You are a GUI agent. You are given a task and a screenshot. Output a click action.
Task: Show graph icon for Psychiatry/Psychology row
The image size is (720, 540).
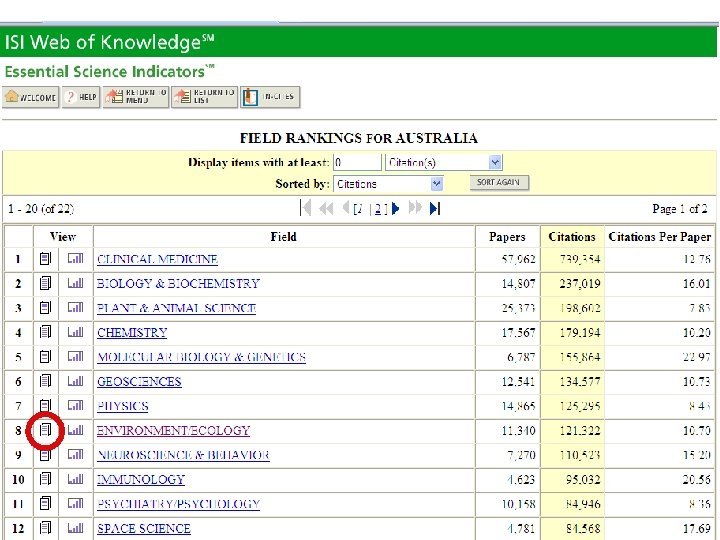[75, 504]
